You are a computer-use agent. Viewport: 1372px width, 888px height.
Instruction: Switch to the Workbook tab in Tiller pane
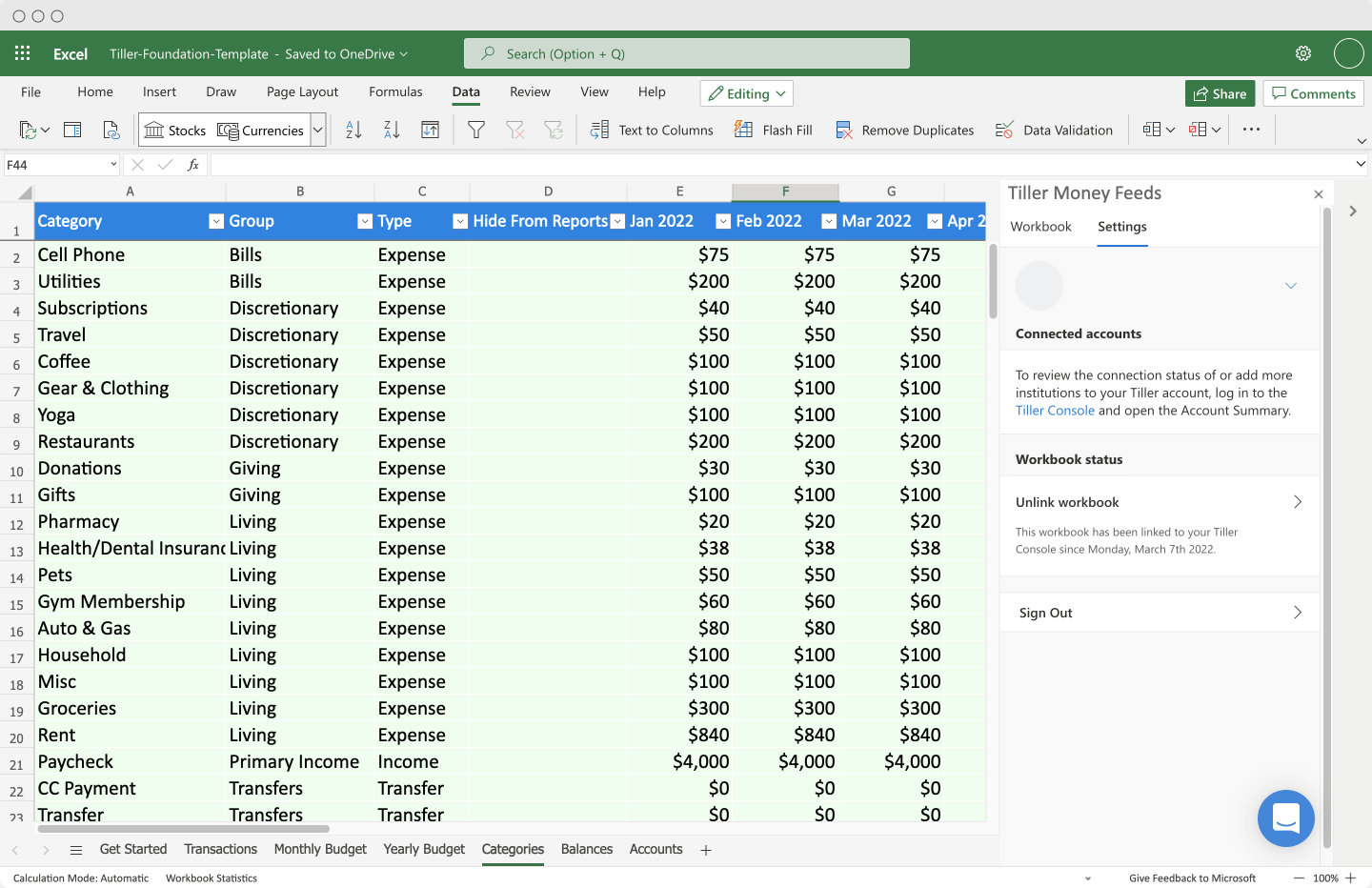[x=1040, y=227]
